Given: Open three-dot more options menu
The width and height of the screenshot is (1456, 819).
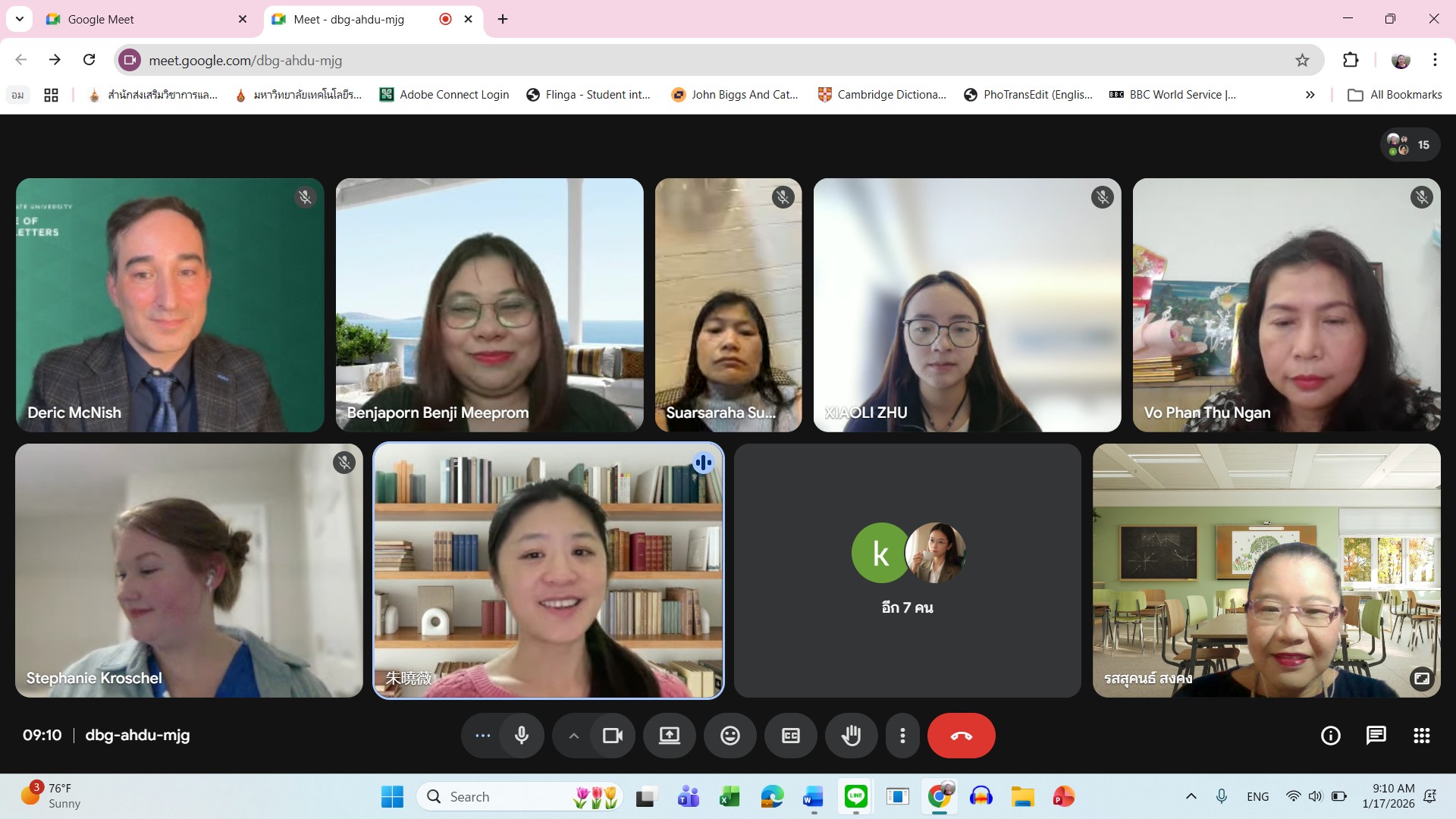Looking at the screenshot, I should point(902,736).
